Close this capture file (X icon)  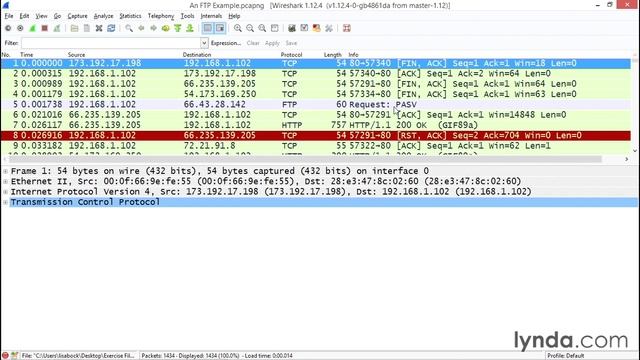click(99, 28)
